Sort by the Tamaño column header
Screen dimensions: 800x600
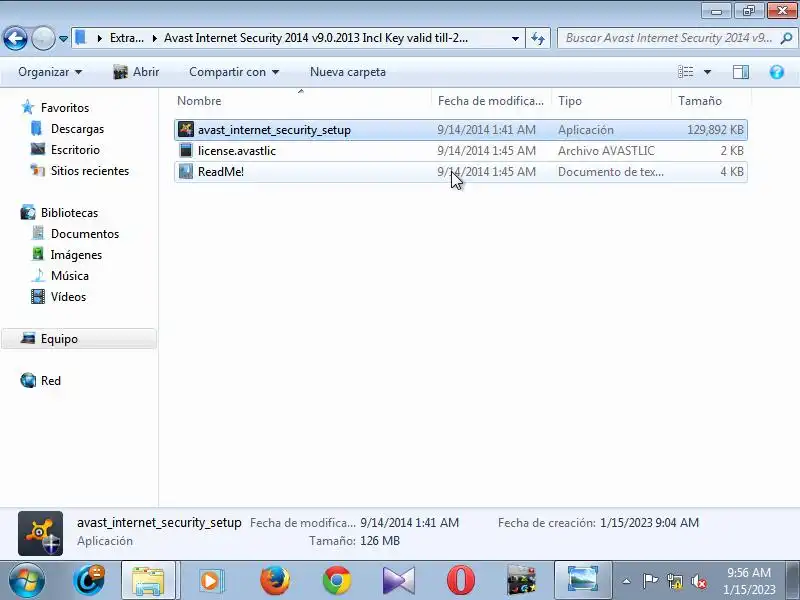coord(711,101)
